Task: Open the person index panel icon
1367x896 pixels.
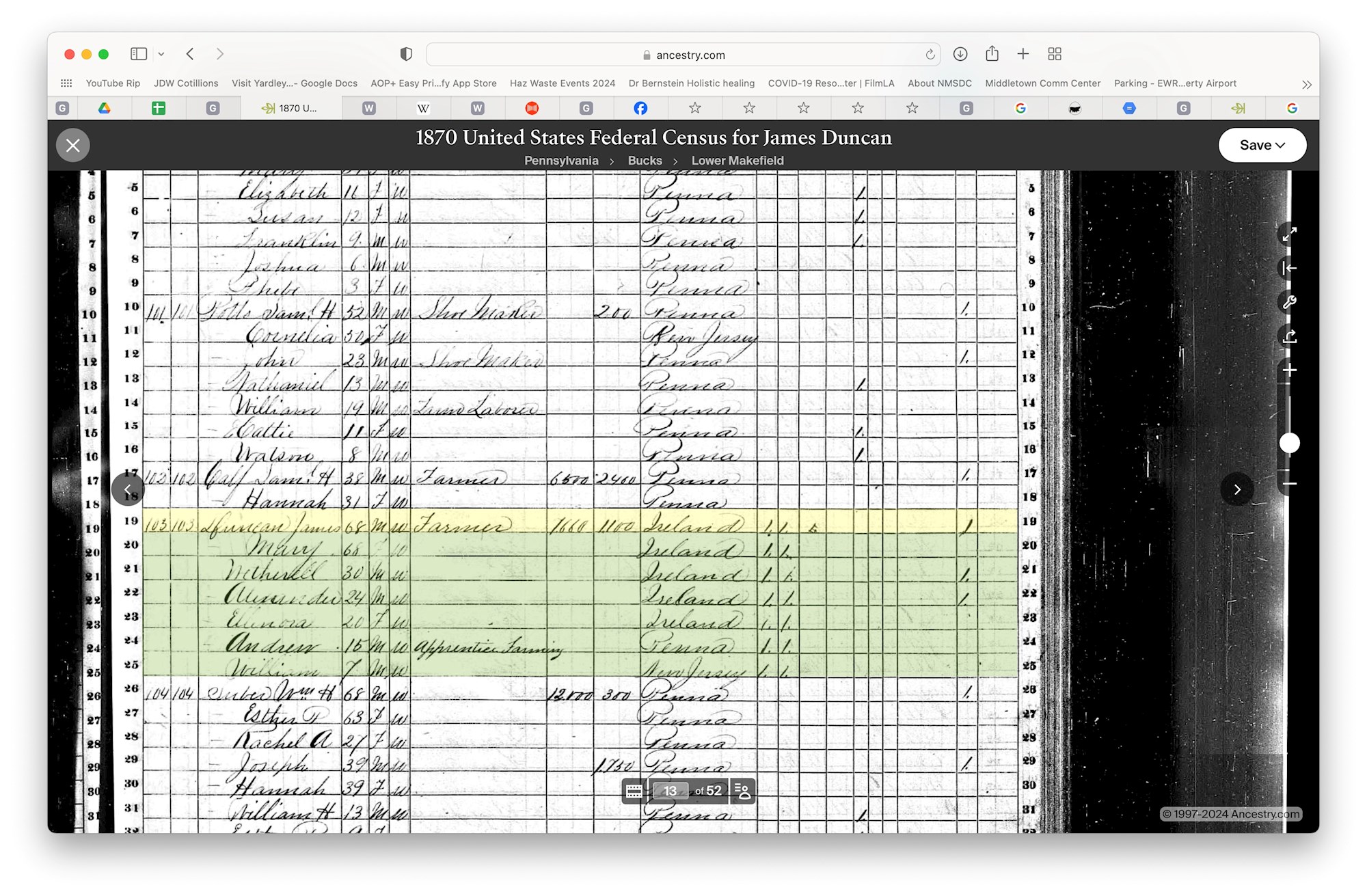Action: point(742,791)
